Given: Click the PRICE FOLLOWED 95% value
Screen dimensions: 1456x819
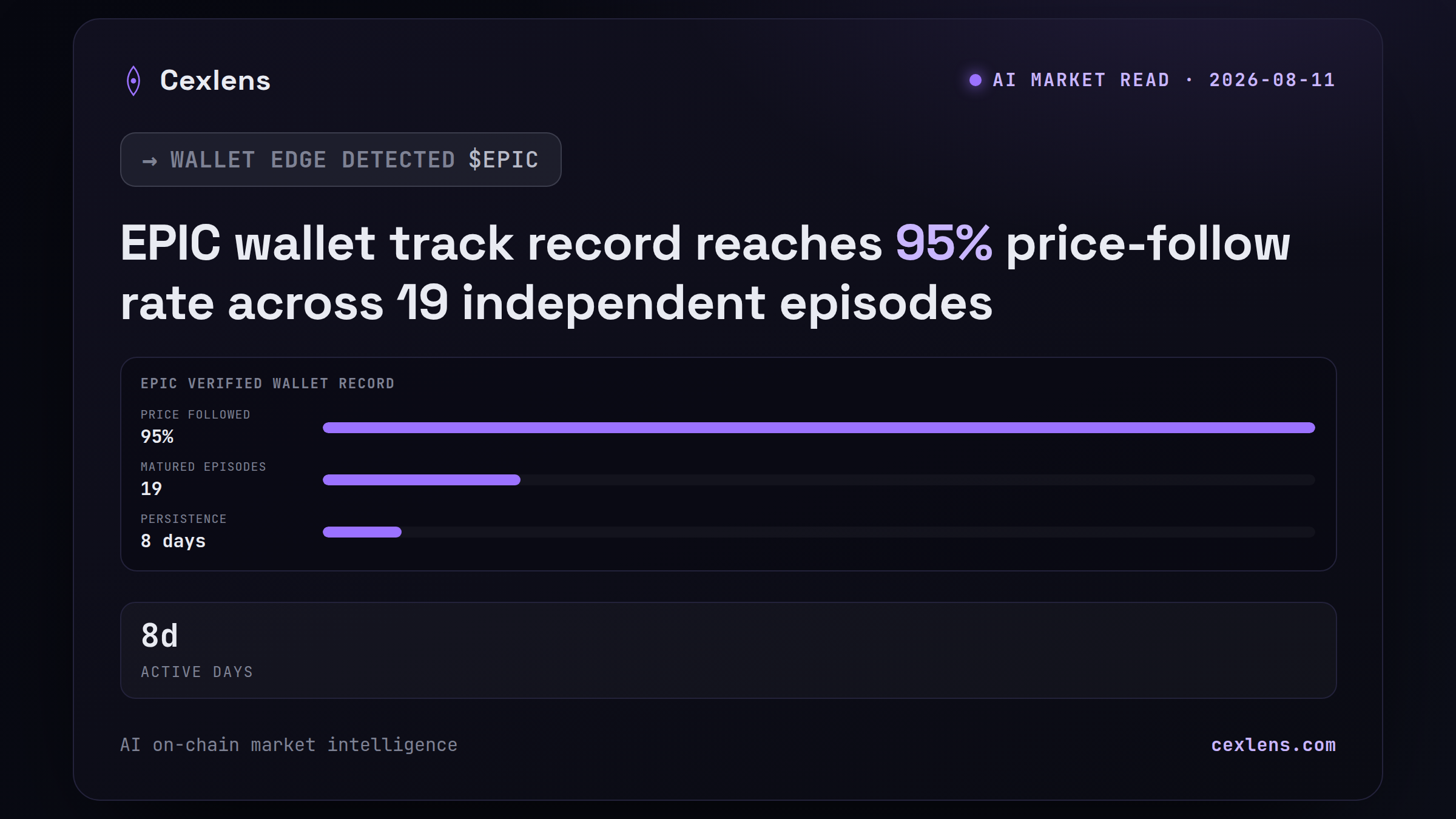Looking at the screenshot, I should tap(157, 436).
